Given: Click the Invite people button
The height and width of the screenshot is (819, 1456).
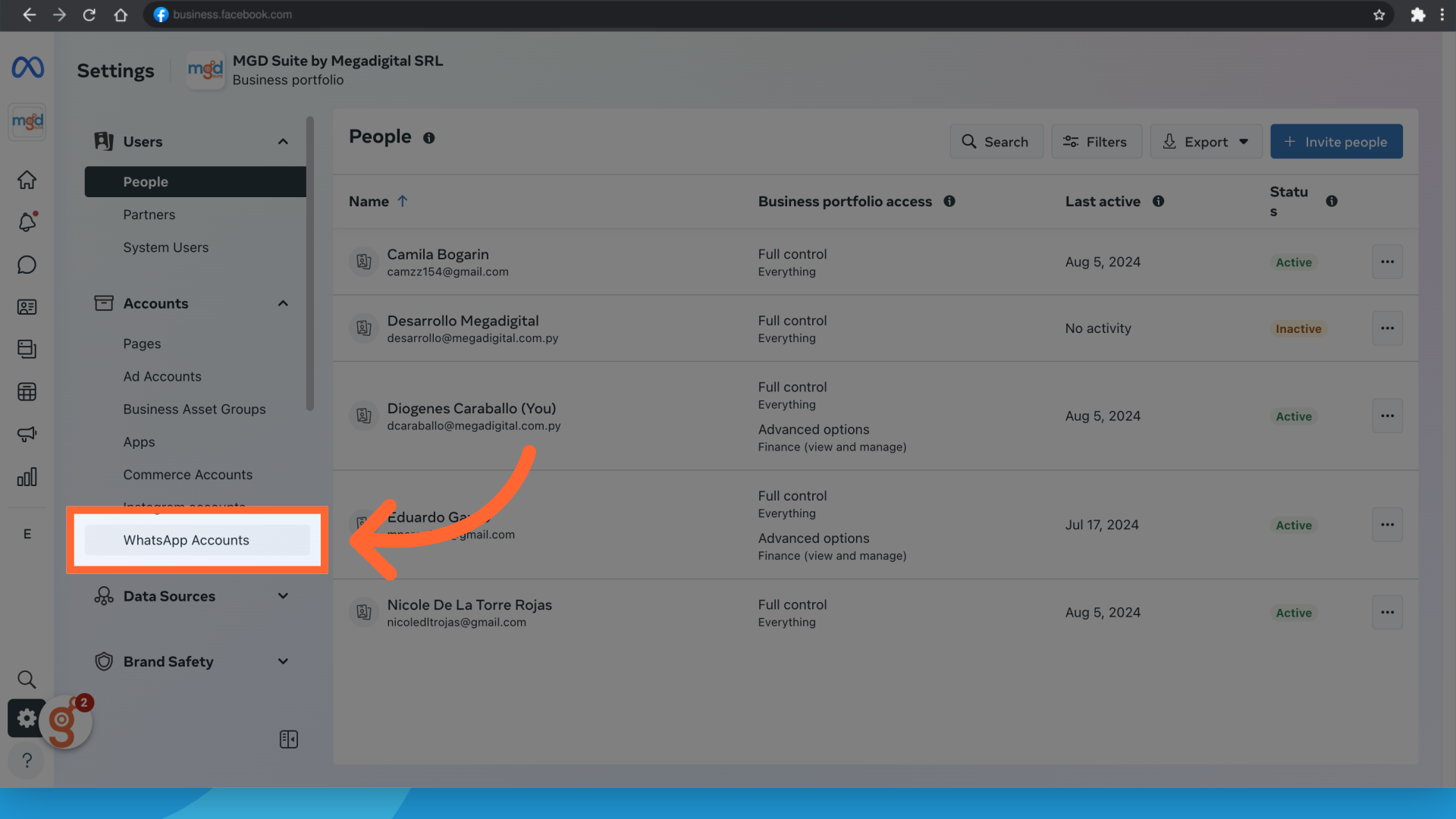Looking at the screenshot, I should [1336, 142].
